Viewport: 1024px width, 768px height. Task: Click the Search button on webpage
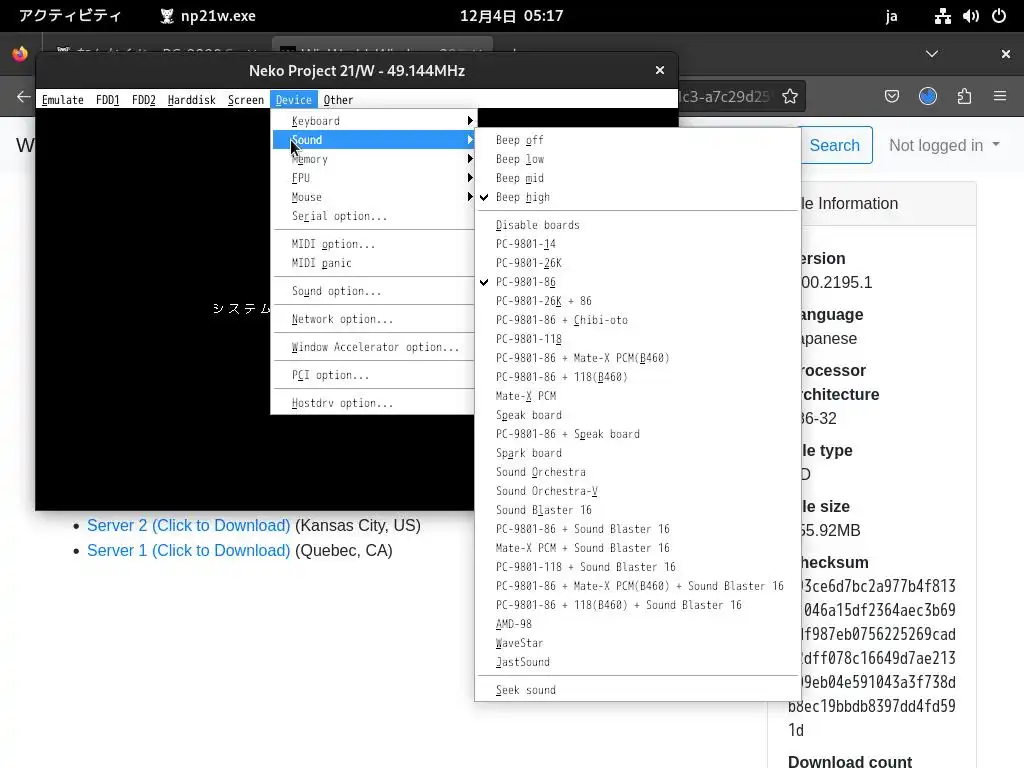click(x=835, y=145)
